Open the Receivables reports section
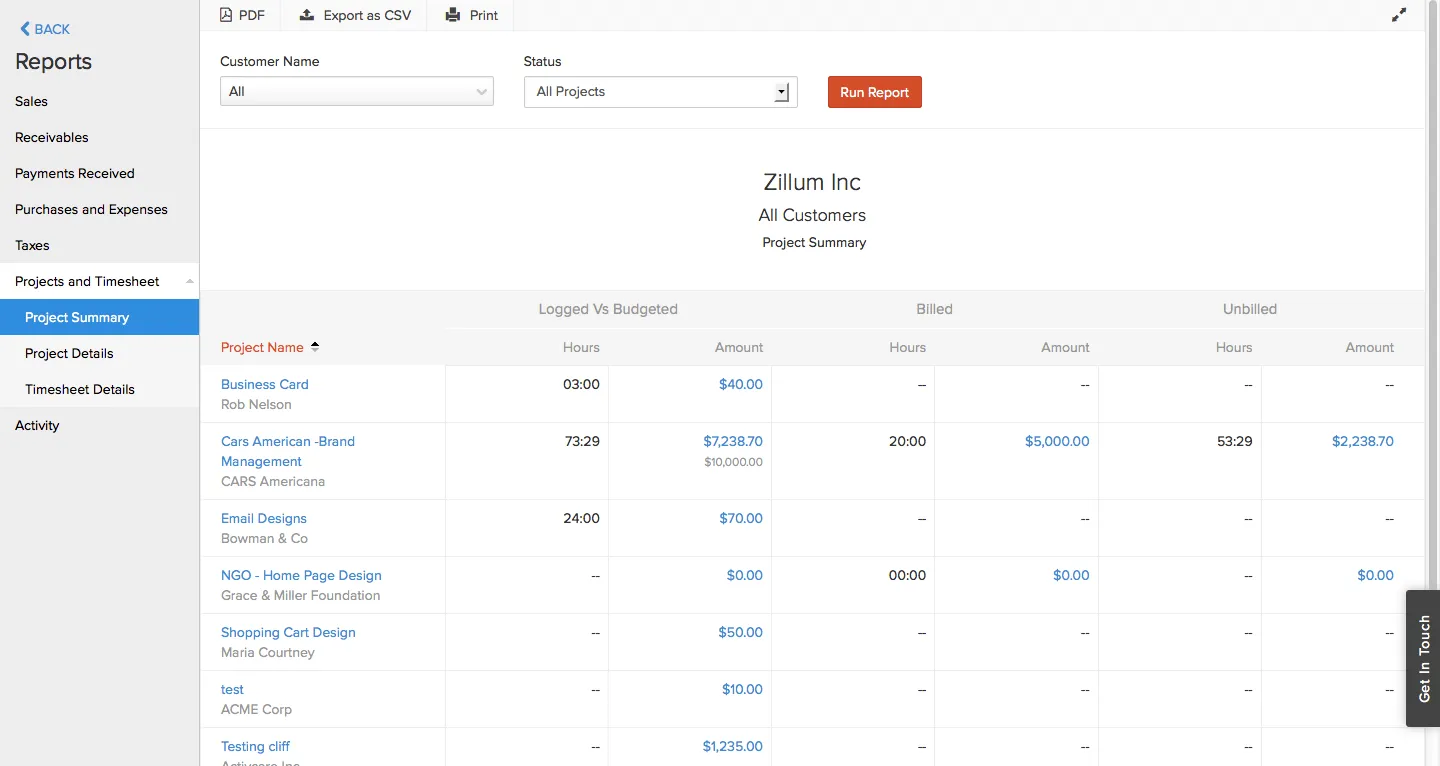The height and width of the screenshot is (766, 1440). coord(52,137)
